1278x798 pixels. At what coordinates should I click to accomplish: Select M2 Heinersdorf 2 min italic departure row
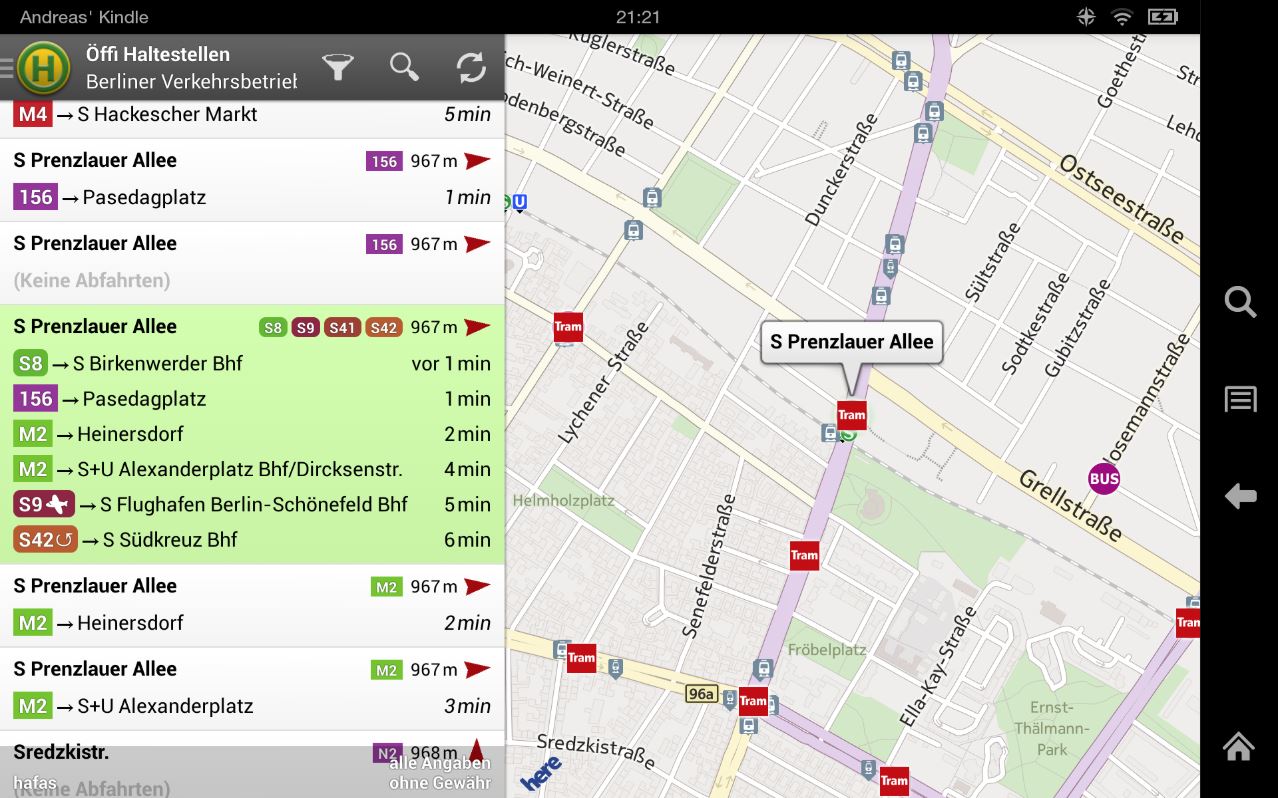pyautogui.click(x=252, y=623)
